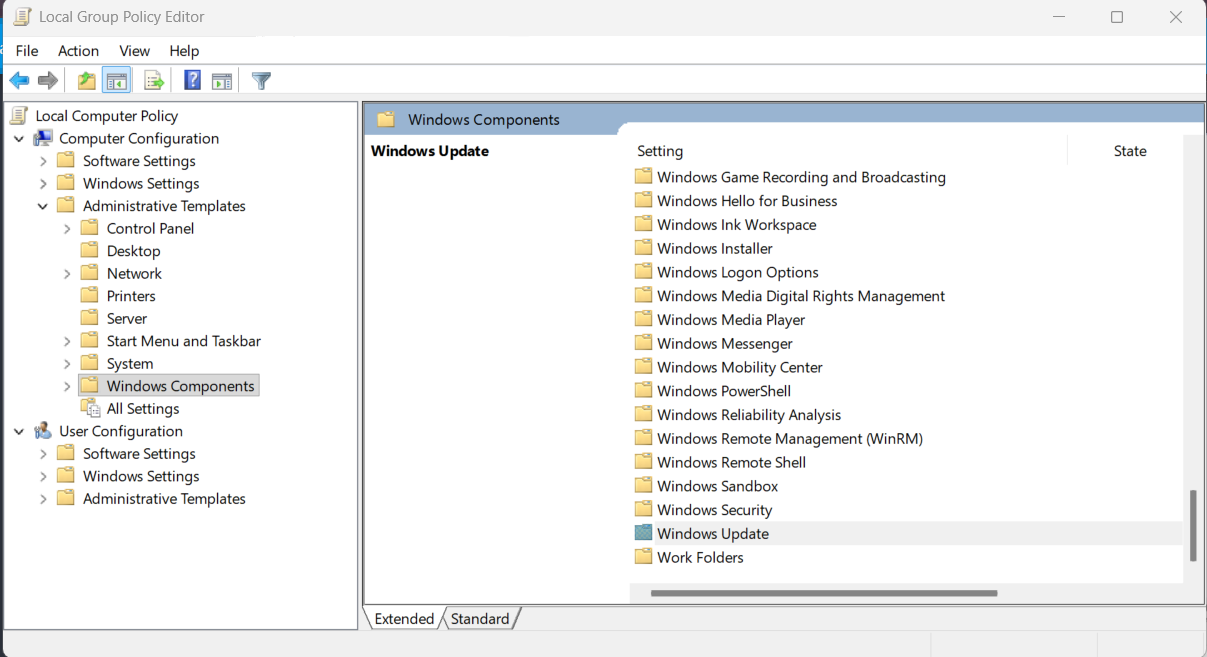Switch to the Standard tab
This screenshot has width=1207, height=657.
[480, 619]
